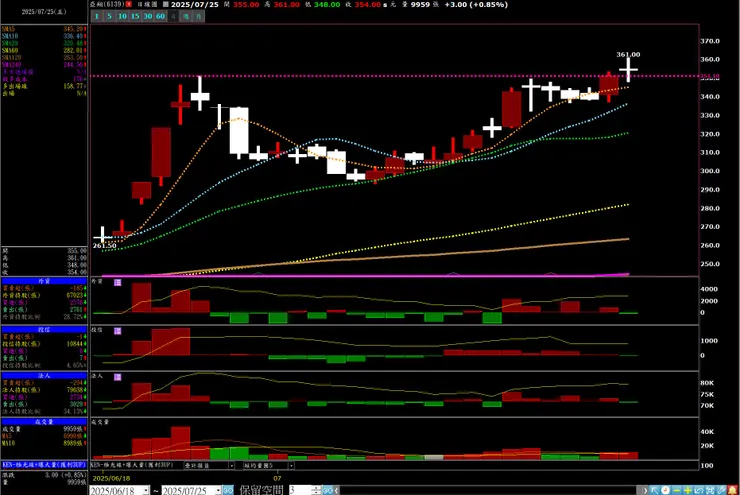This screenshot has width=740, height=495.
Task: Open the end date 2025/07/25 dropdown
Action: pyautogui.click(x=219, y=491)
